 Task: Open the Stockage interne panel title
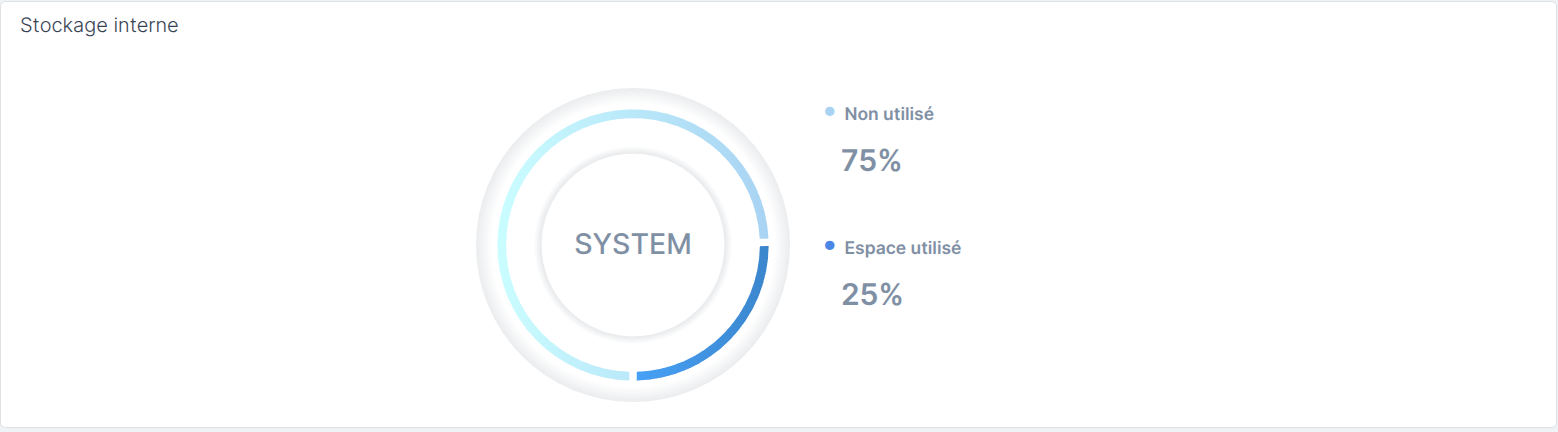tap(99, 26)
